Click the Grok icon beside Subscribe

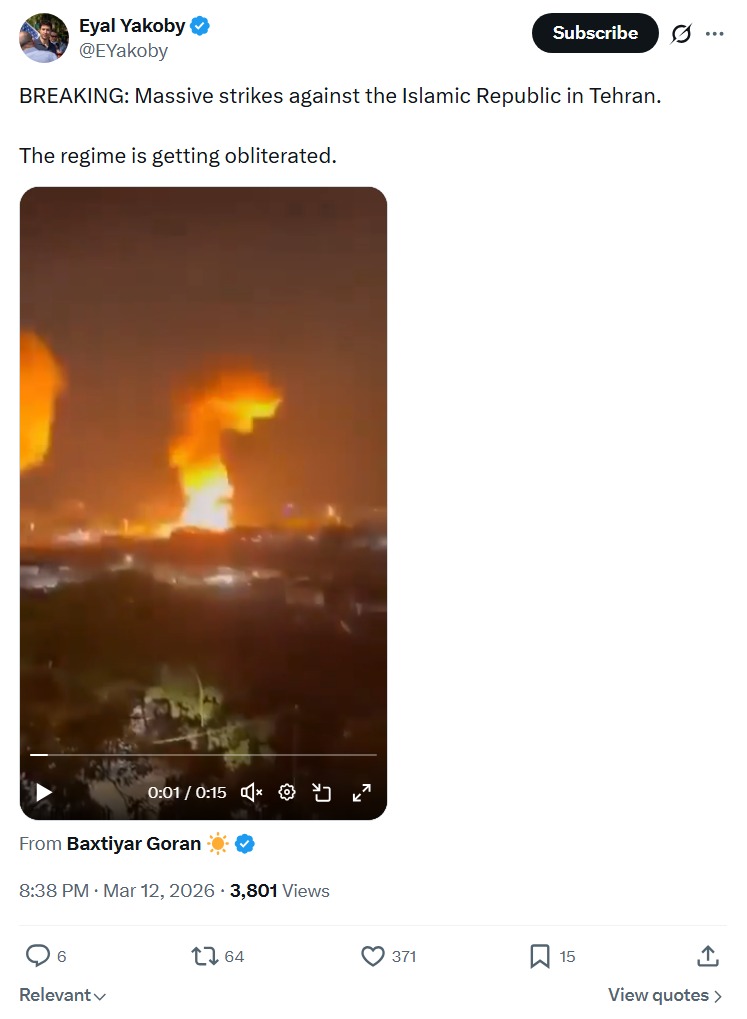pos(681,33)
